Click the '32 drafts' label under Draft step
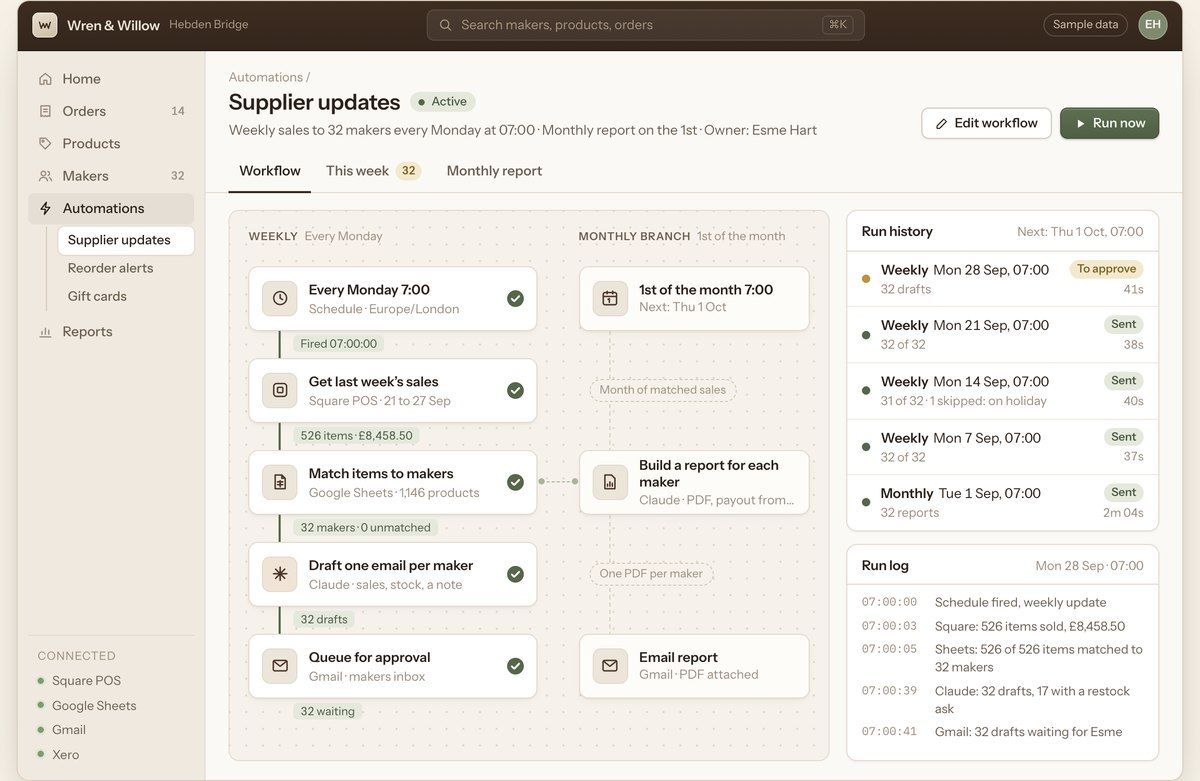The width and height of the screenshot is (1200, 781). (x=324, y=620)
